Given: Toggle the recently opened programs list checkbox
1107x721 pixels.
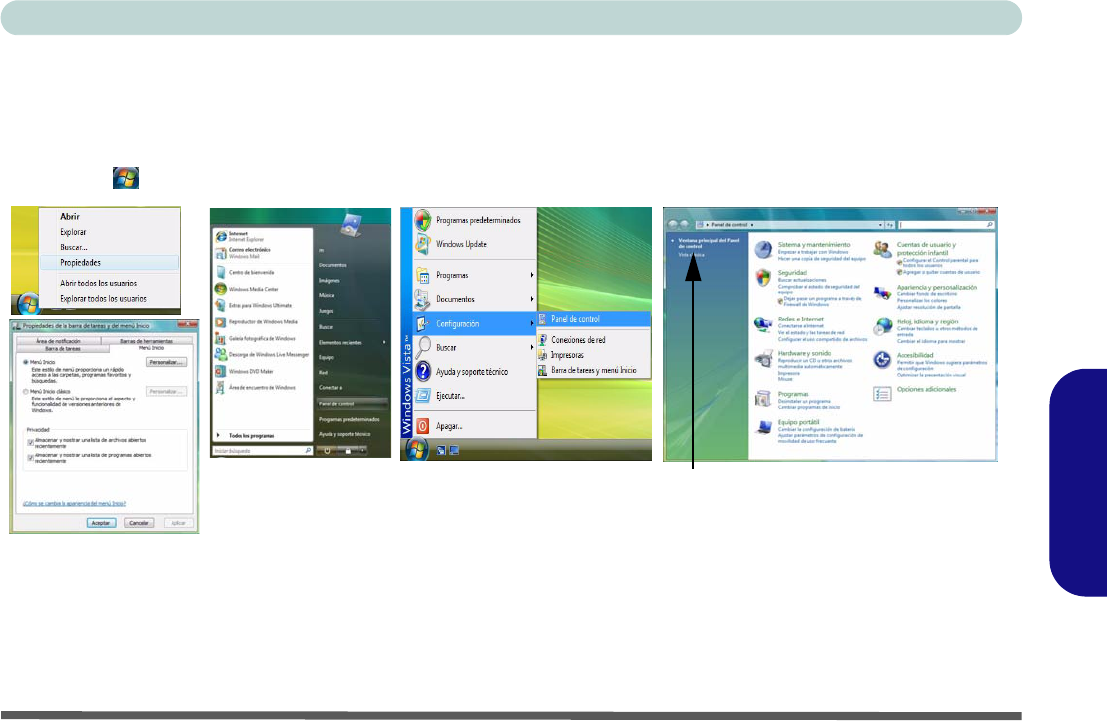Looking at the screenshot, I should point(30,458).
